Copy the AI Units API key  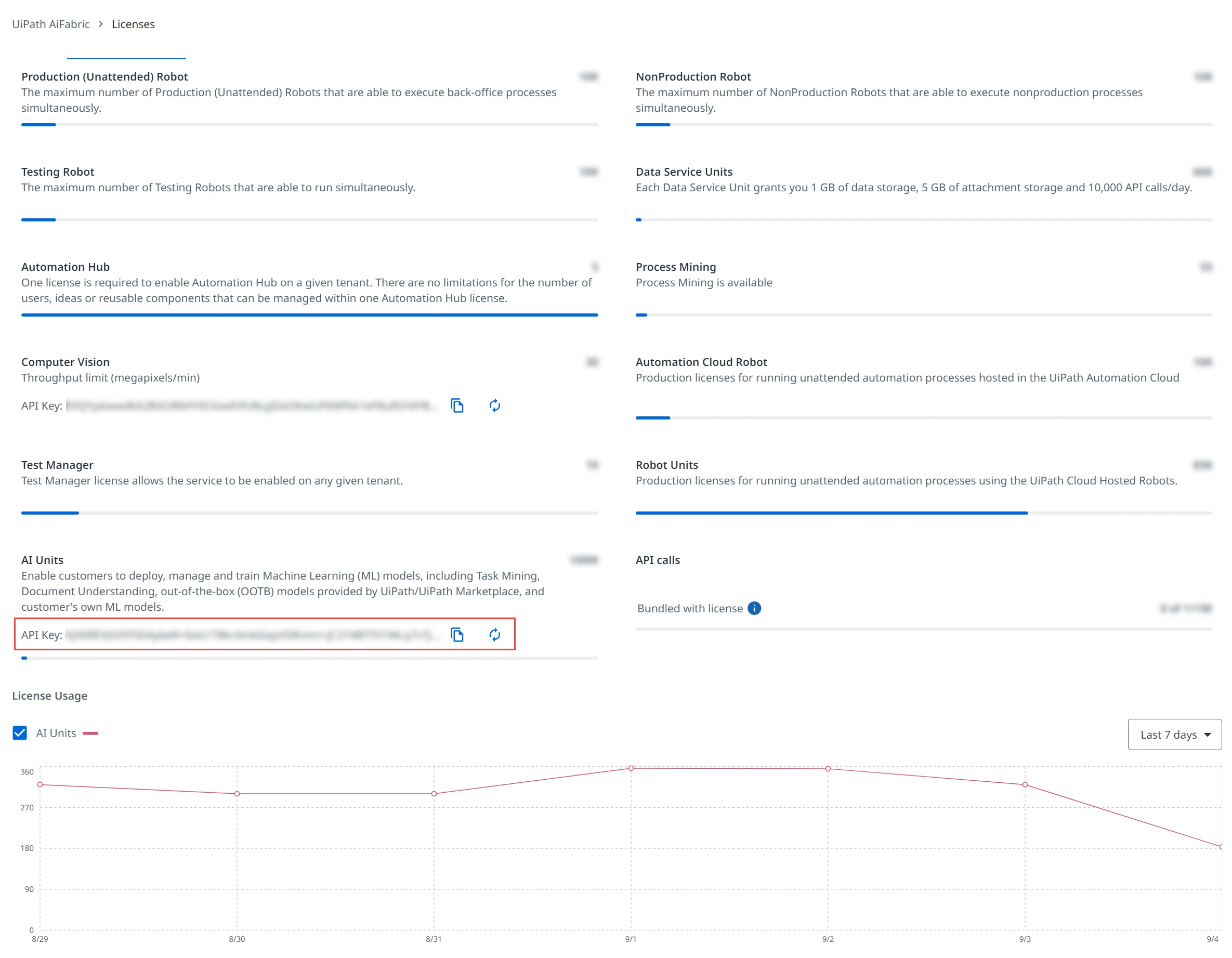tap(457, 635)
